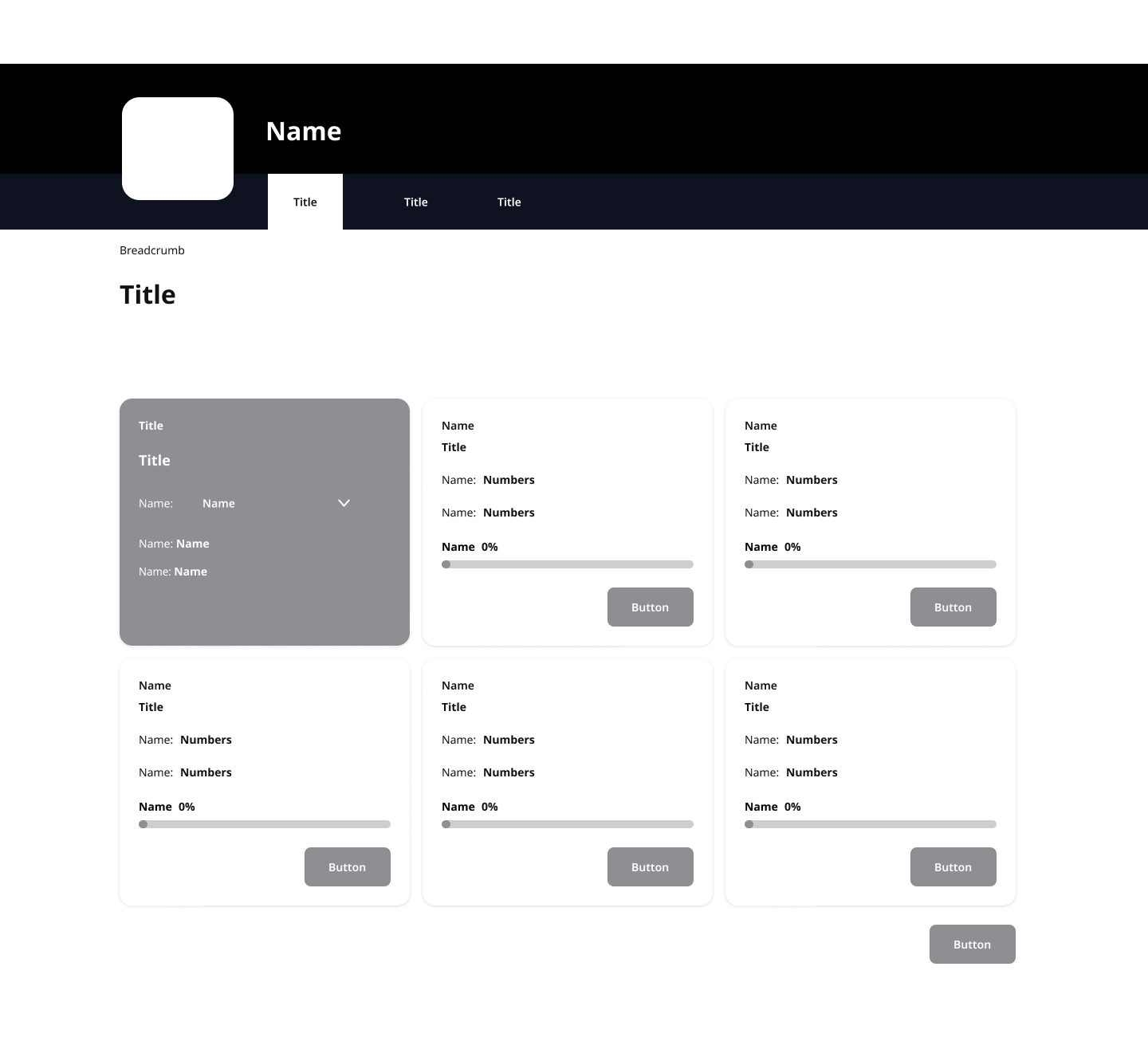Click the small Title label atop the gray card

pyautogui.click(x=151, y=426)
